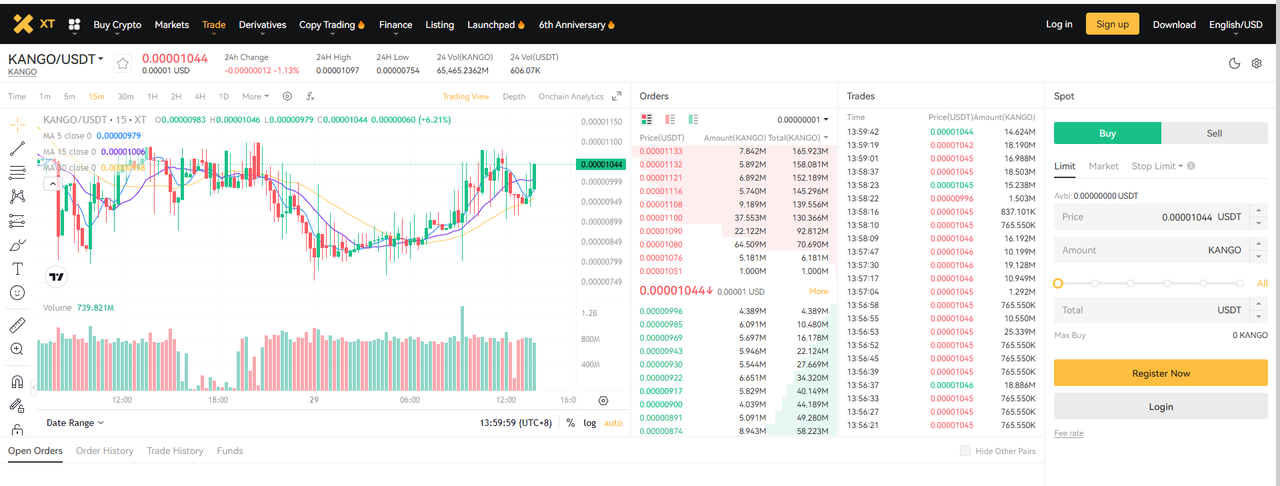The image size is (1280, 486).
Task: Click the Register Now button
Action: 1160,373
